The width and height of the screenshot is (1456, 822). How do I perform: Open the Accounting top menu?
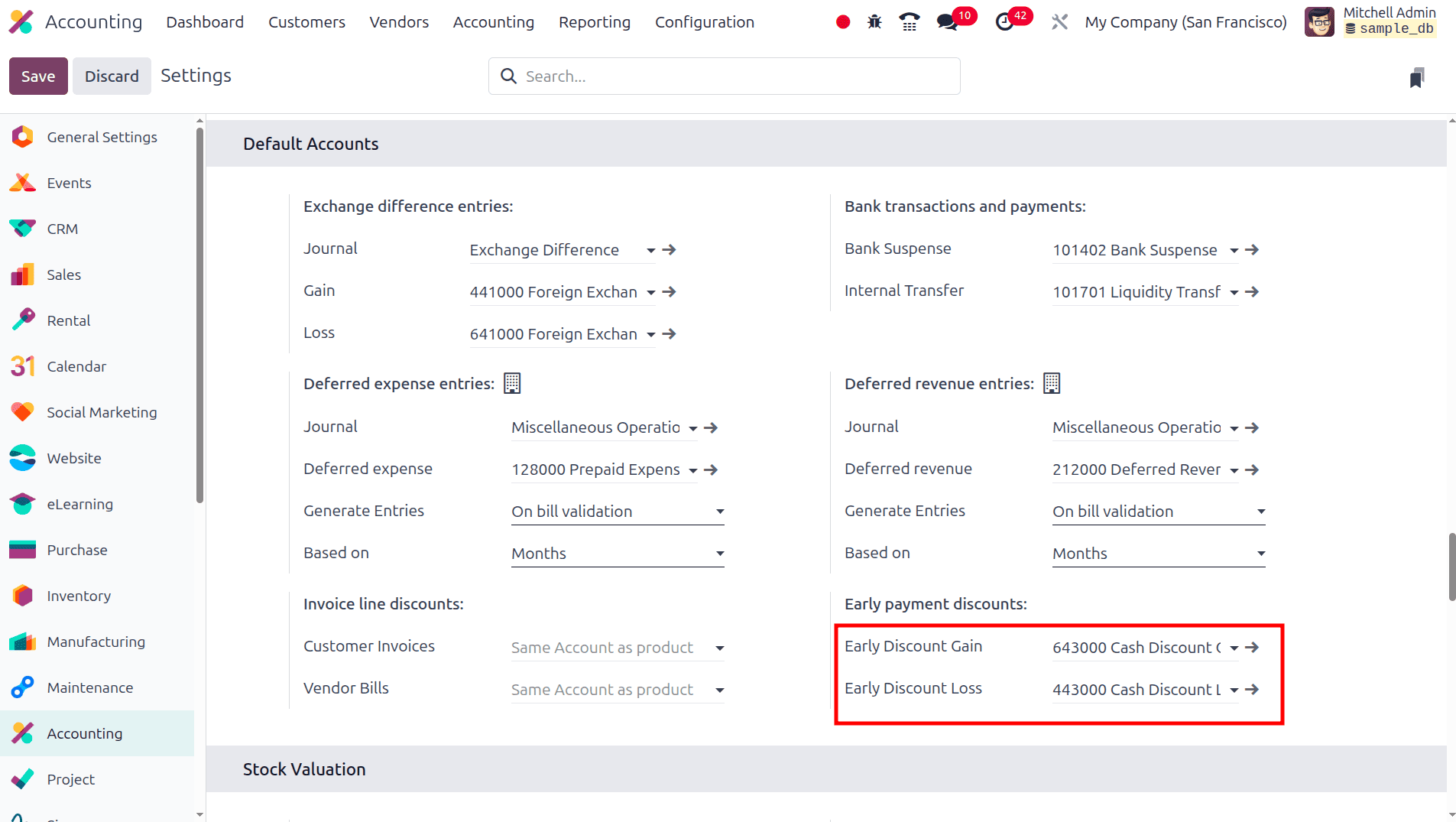(x=494, y=22)
